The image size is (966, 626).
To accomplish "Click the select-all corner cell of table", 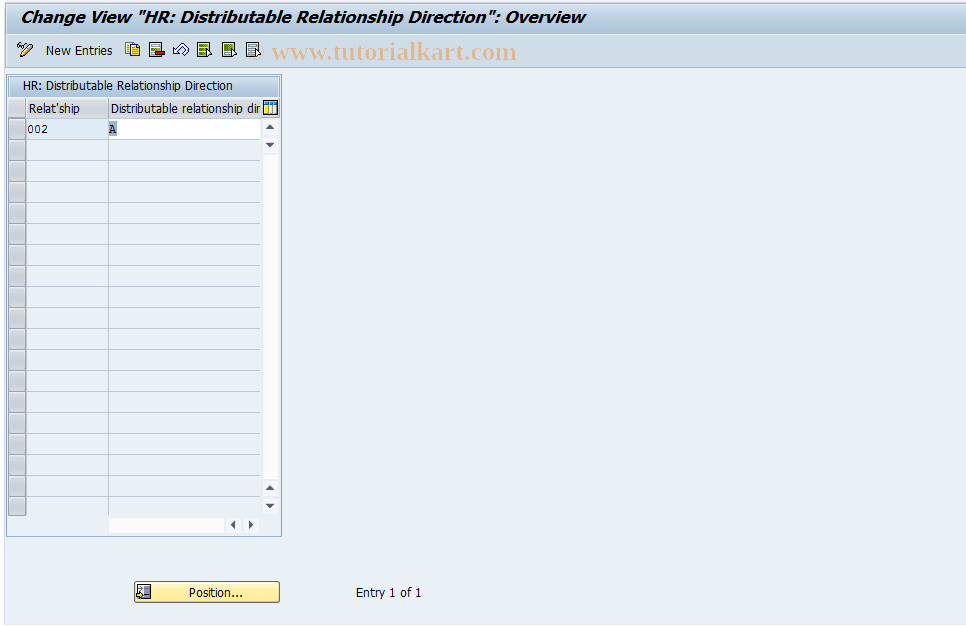I will 17,108.
